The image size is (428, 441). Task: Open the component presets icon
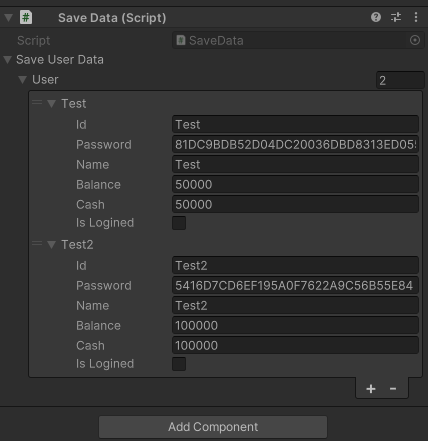coord(396,17)
